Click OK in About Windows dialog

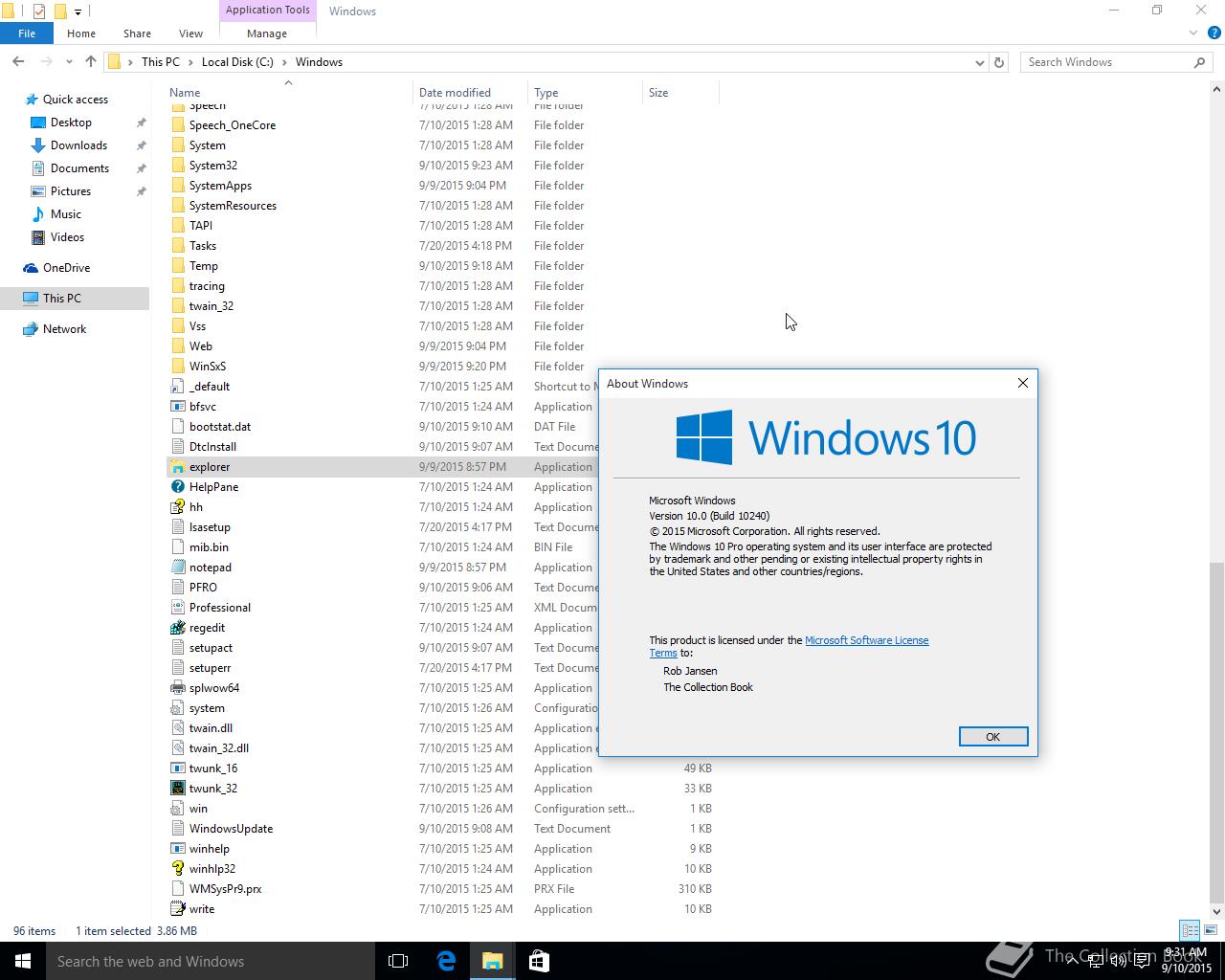click(x=993, y=736)
